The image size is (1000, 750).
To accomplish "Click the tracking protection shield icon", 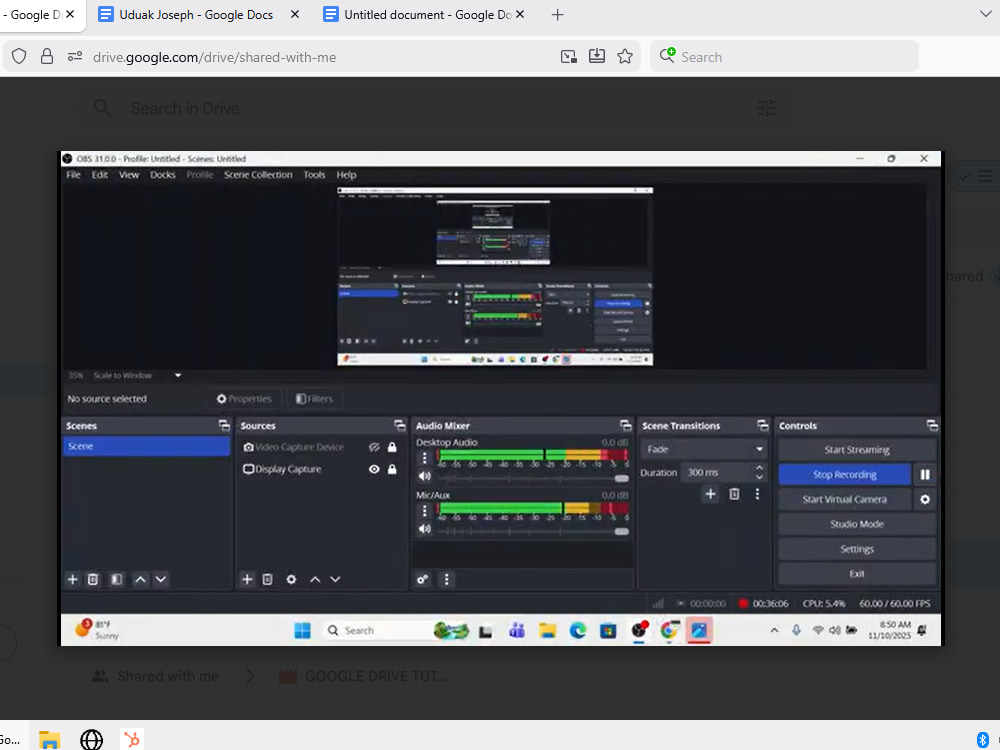I will tap(19, 57).
